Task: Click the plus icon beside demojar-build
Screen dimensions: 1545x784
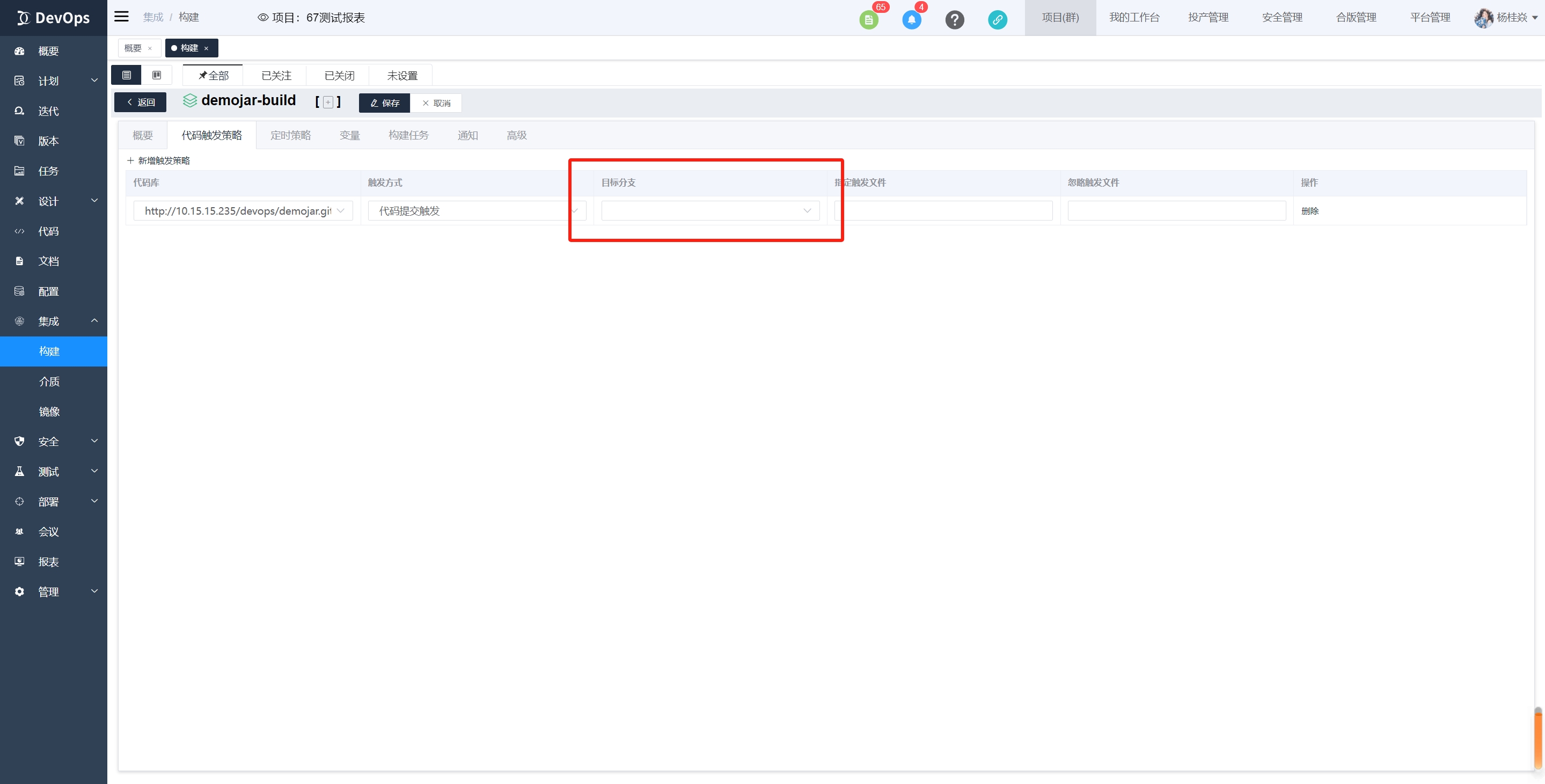Action: pyautogui.click(x=328, y=102)
